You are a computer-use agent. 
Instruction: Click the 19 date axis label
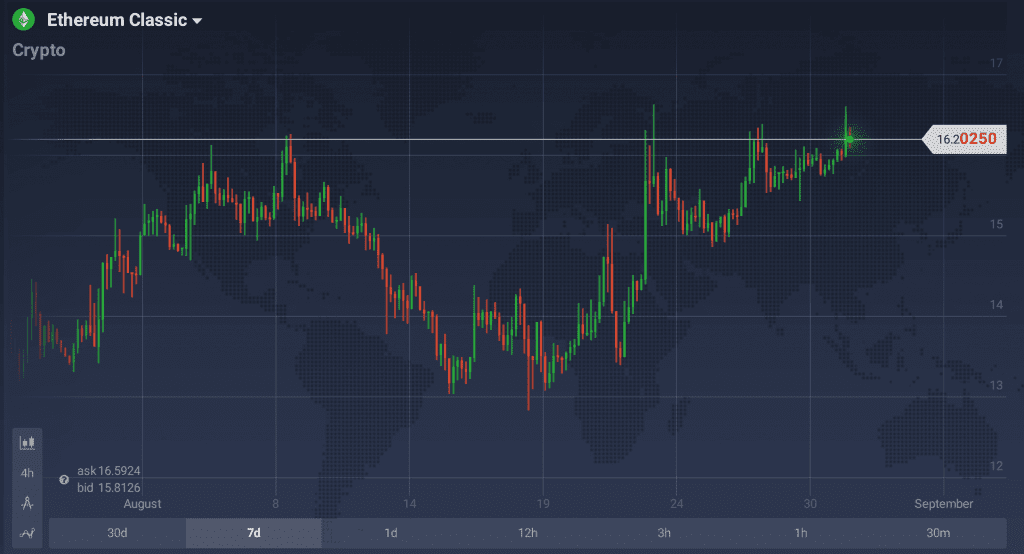[543, 504]
